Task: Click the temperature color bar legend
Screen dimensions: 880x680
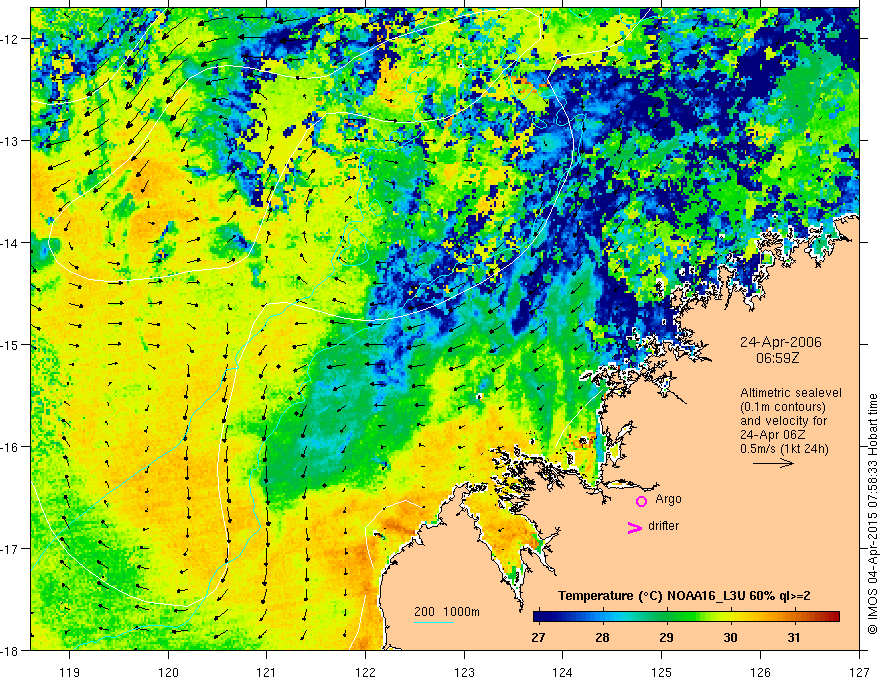Action: 686,617
